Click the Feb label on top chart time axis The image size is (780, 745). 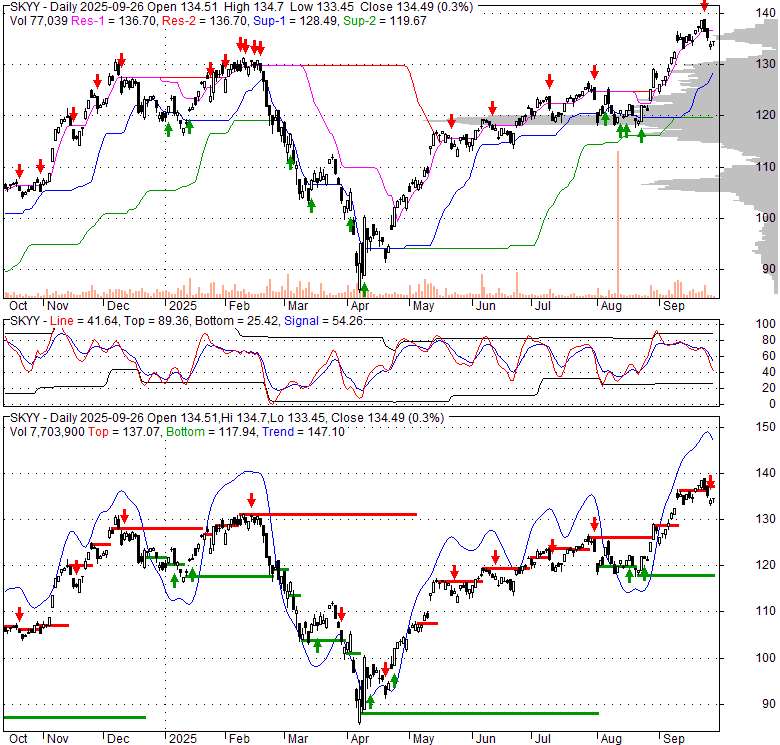click(x=239, y=306)
